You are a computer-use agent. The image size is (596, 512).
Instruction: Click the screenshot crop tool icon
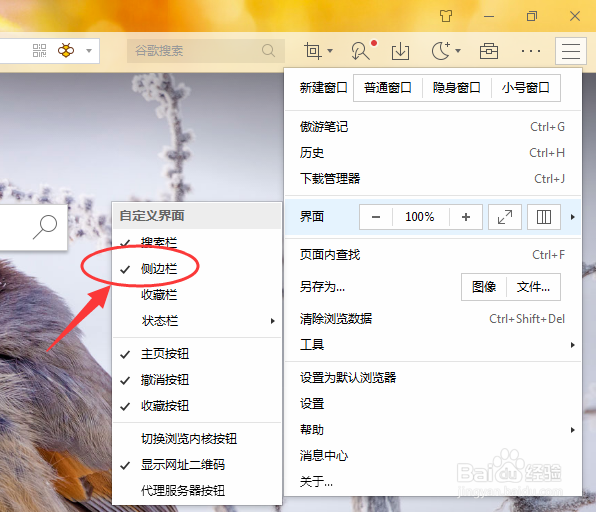[312, 51]
